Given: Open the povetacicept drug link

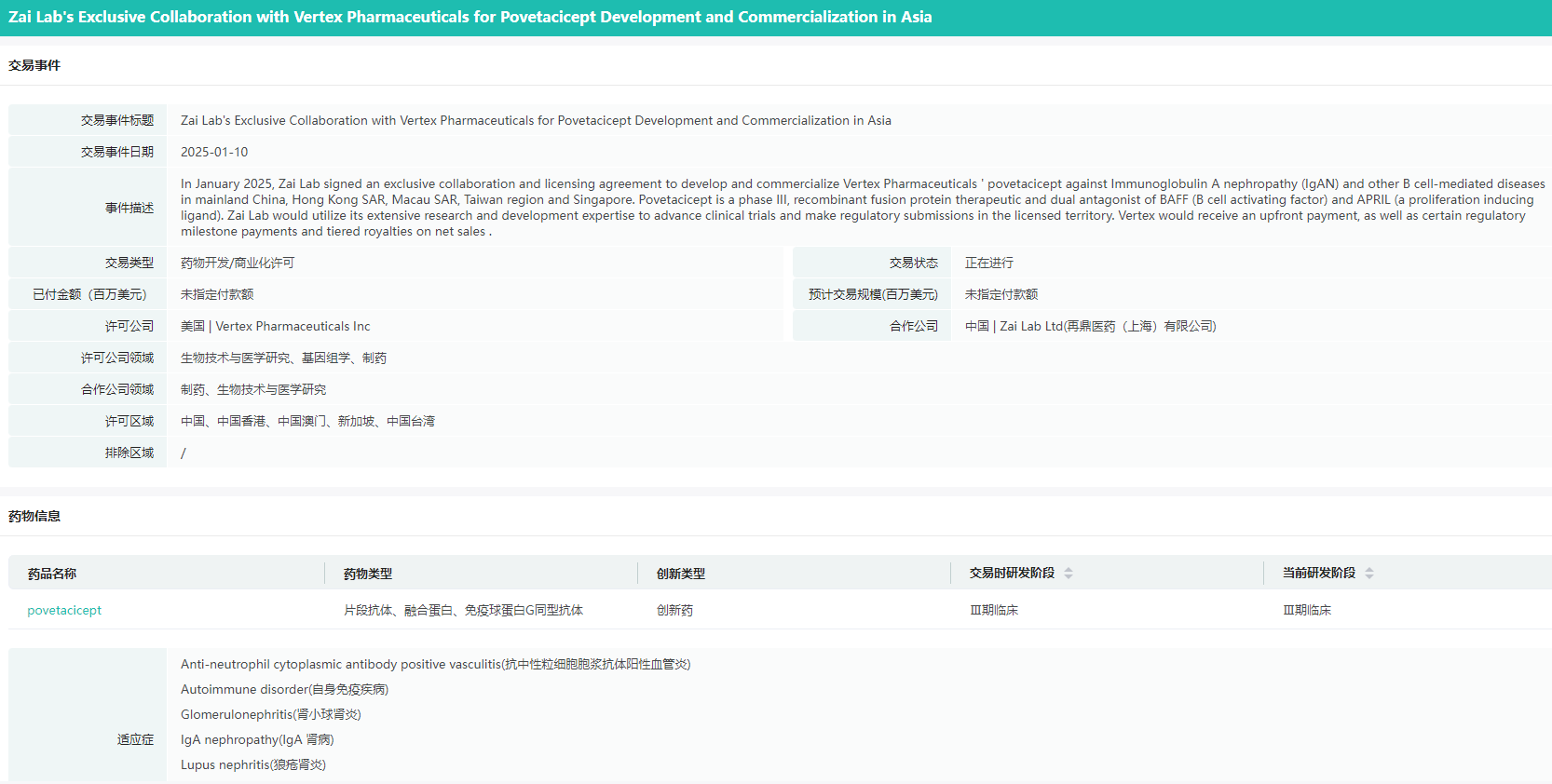Looking at the screenshot, I should [x=64, y=610].
